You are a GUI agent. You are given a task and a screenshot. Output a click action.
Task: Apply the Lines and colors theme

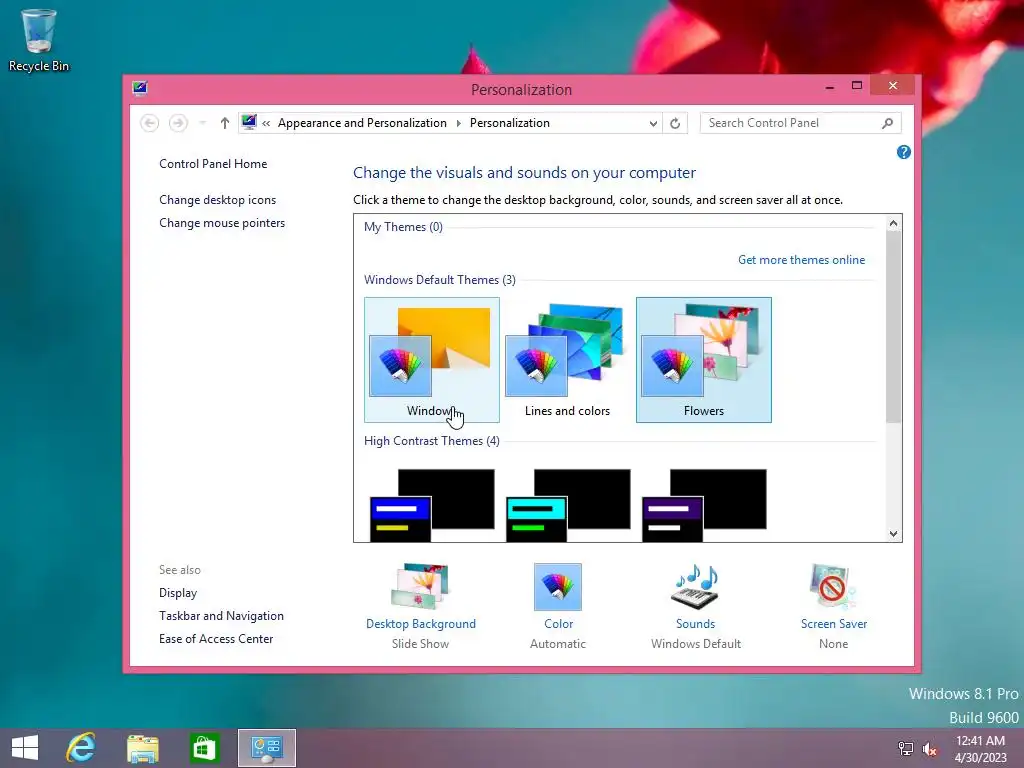[568, 360]
